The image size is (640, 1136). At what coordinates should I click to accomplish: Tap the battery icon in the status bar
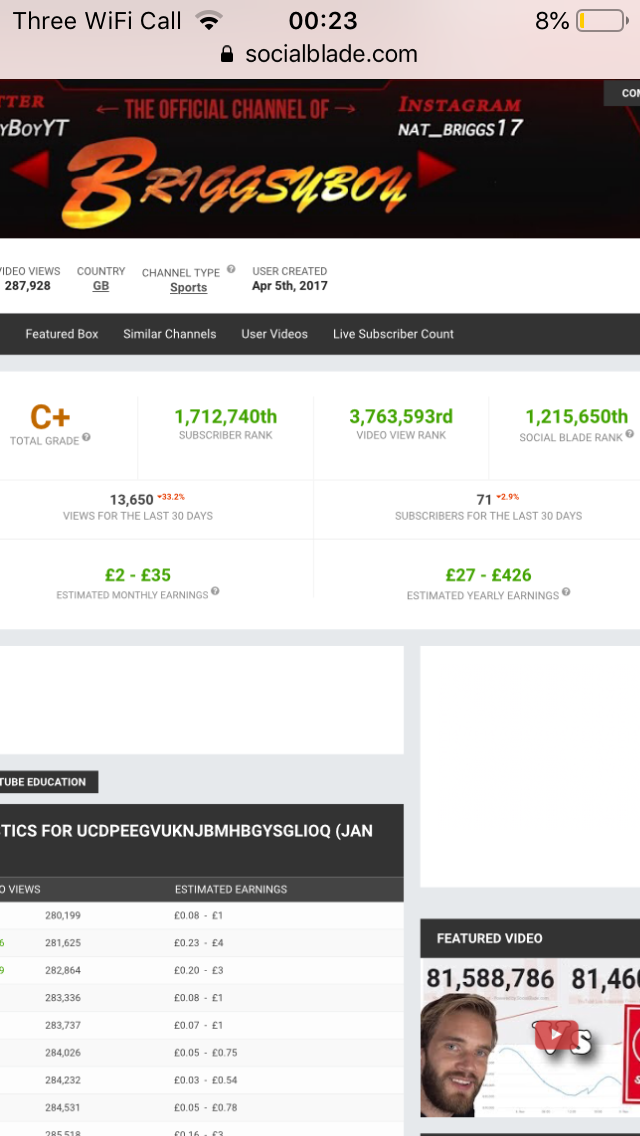coord(602,21)
